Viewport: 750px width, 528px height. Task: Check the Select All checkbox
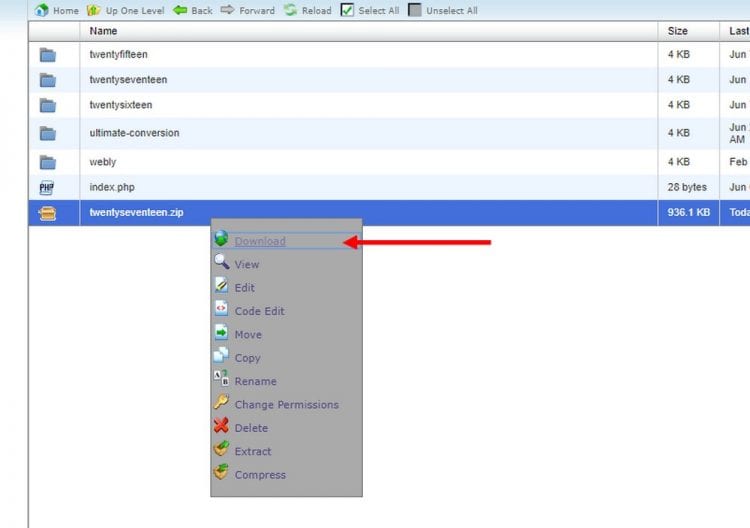pos(347,11)
